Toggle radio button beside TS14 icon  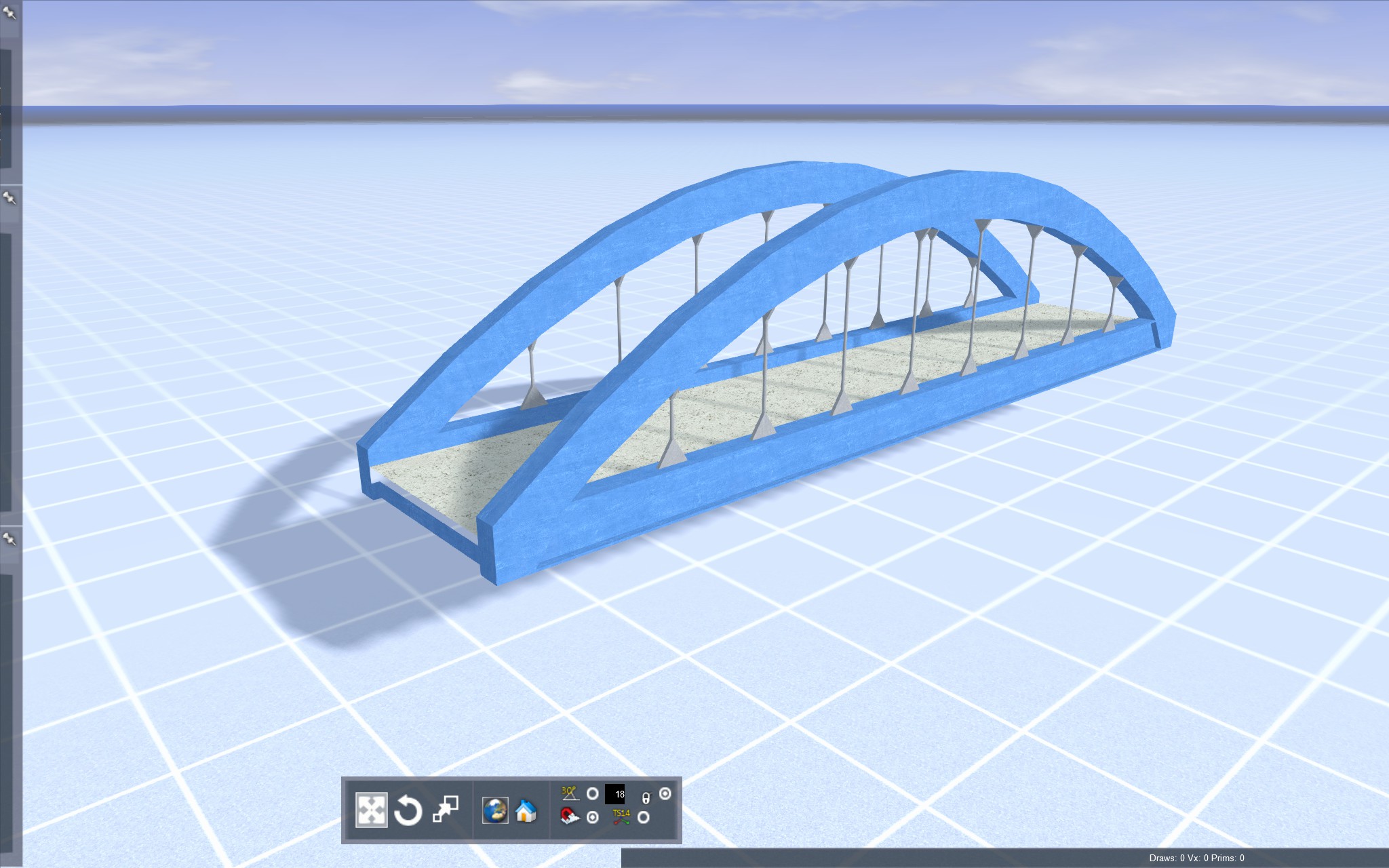(644, 817)
